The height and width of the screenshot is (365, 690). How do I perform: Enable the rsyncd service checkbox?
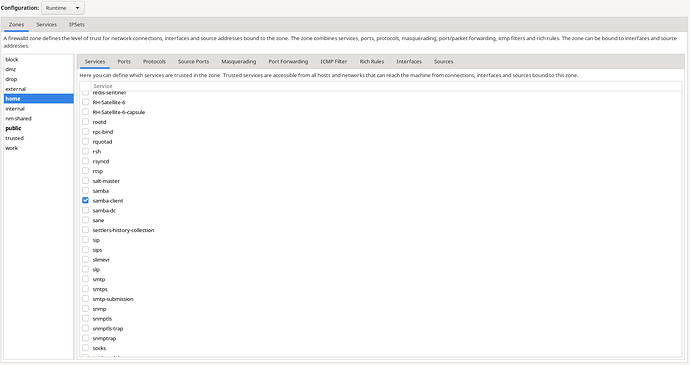pyautogui.click(x=85, y=161)
